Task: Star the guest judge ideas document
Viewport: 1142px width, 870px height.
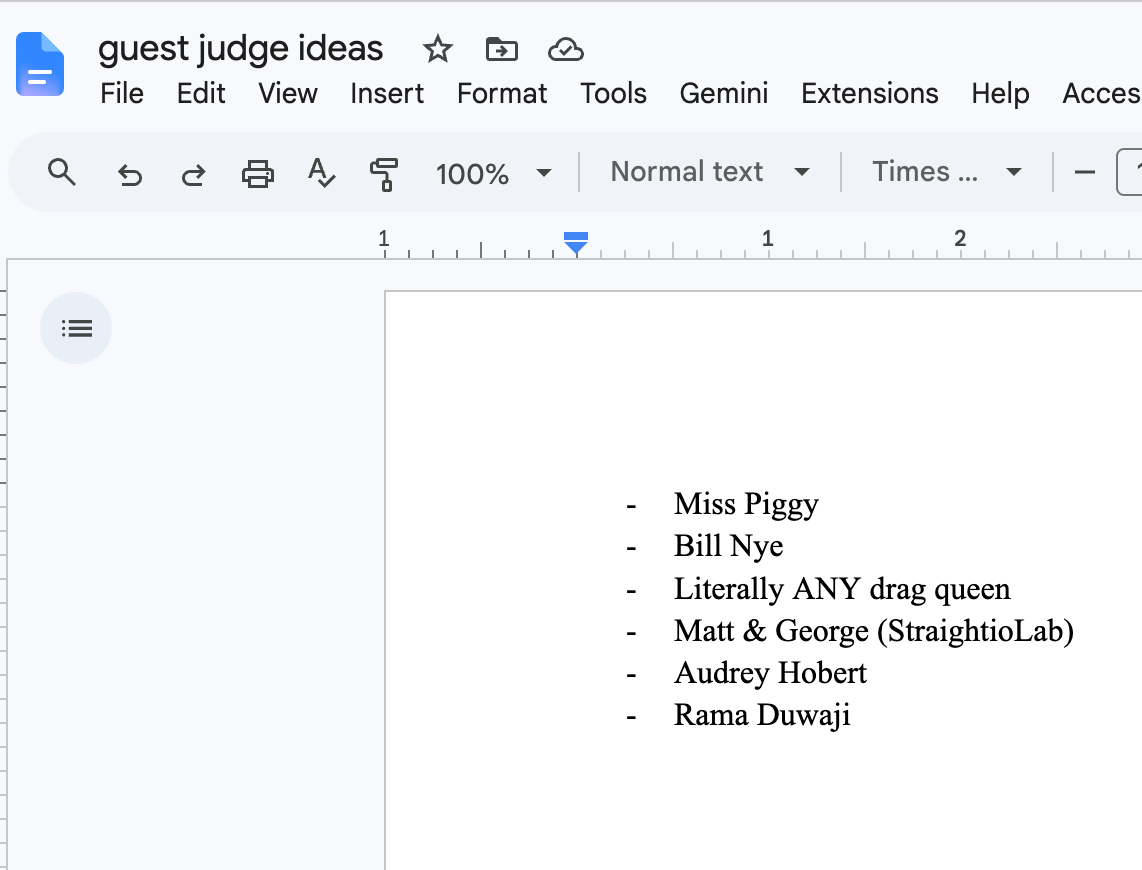Action: (x=437, y=50)
